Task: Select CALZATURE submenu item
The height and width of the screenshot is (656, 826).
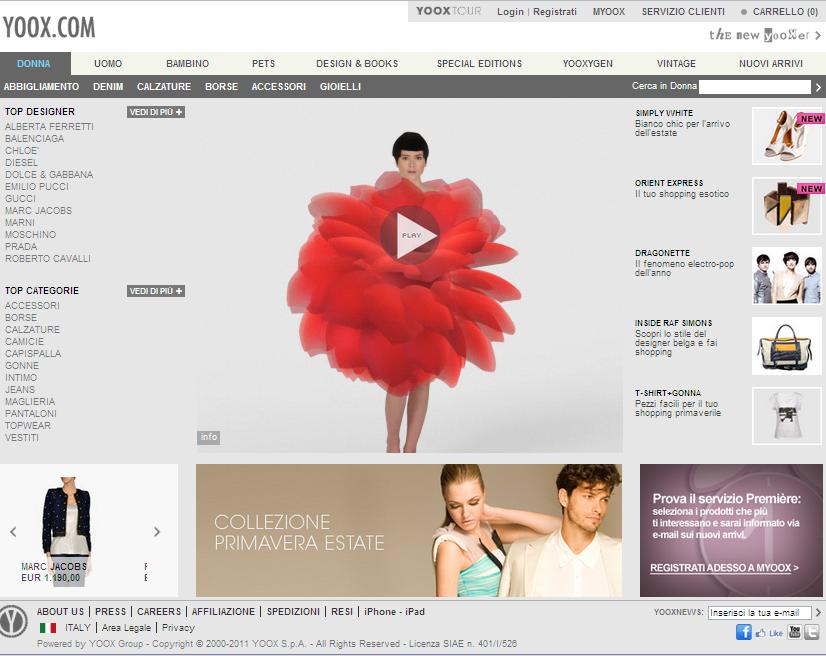Action: pos(164,86)
